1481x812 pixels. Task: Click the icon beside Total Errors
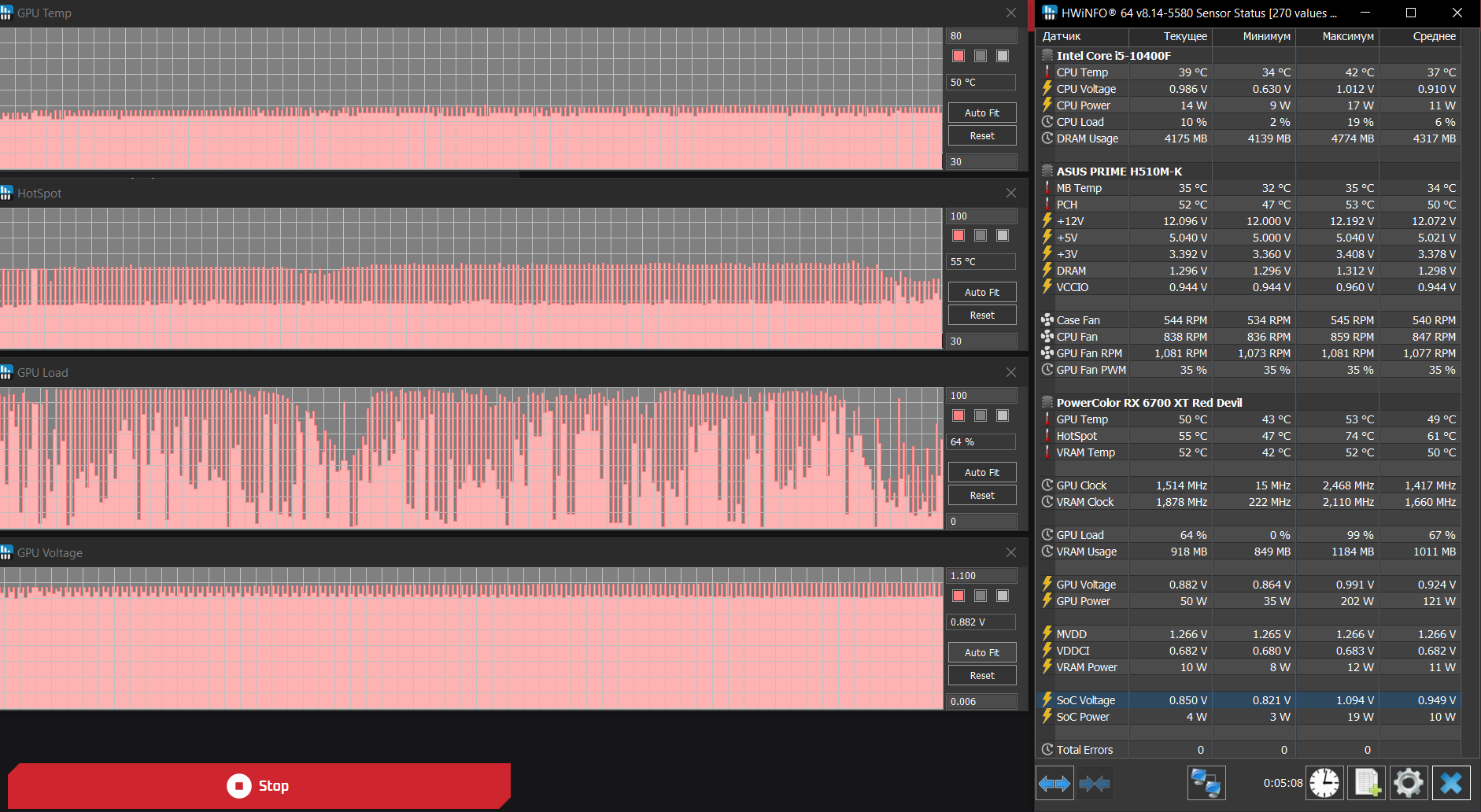click(1047, 750)
